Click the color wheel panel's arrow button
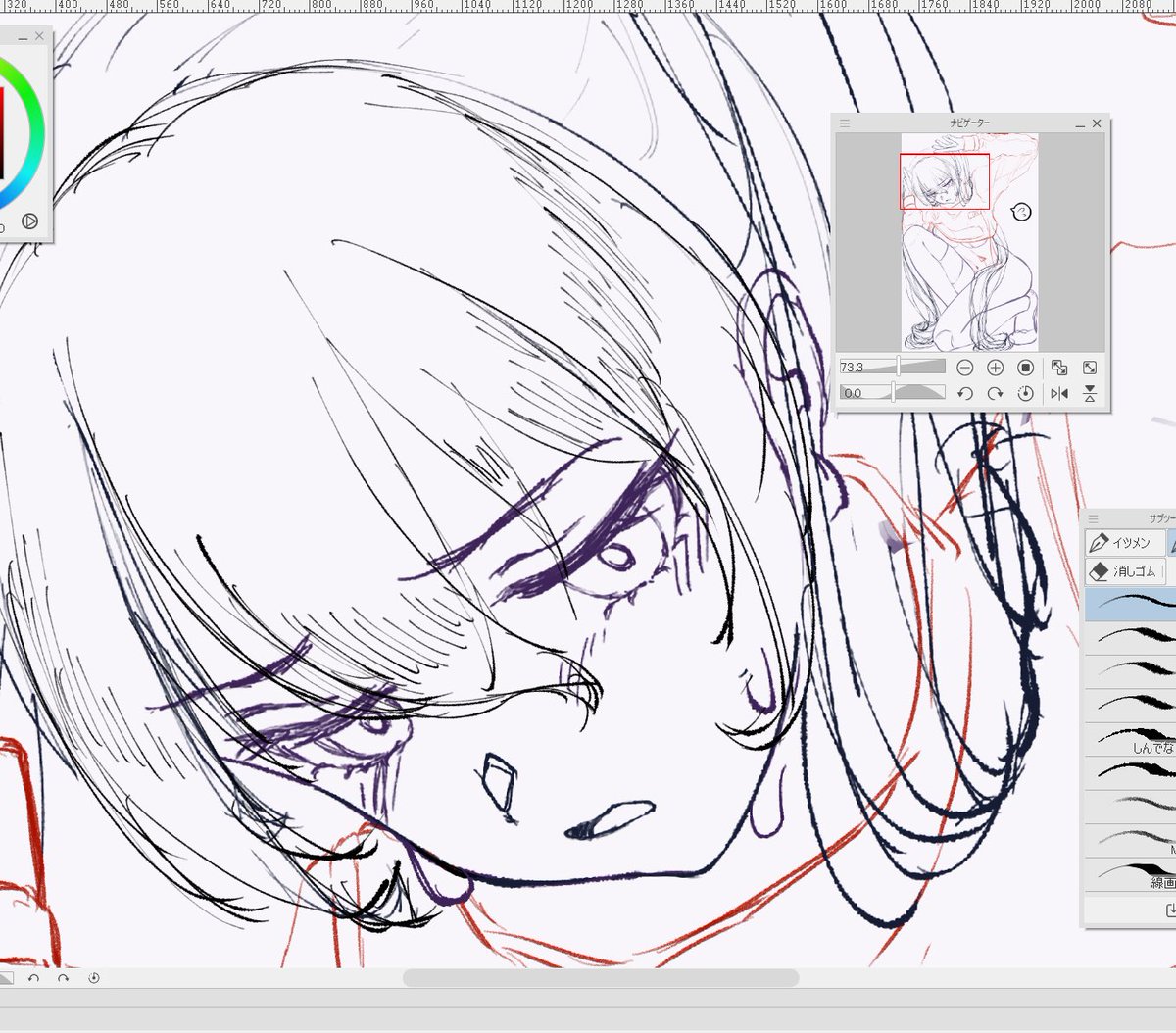This screenshot has height=1033, width=1176. (30, 221)
